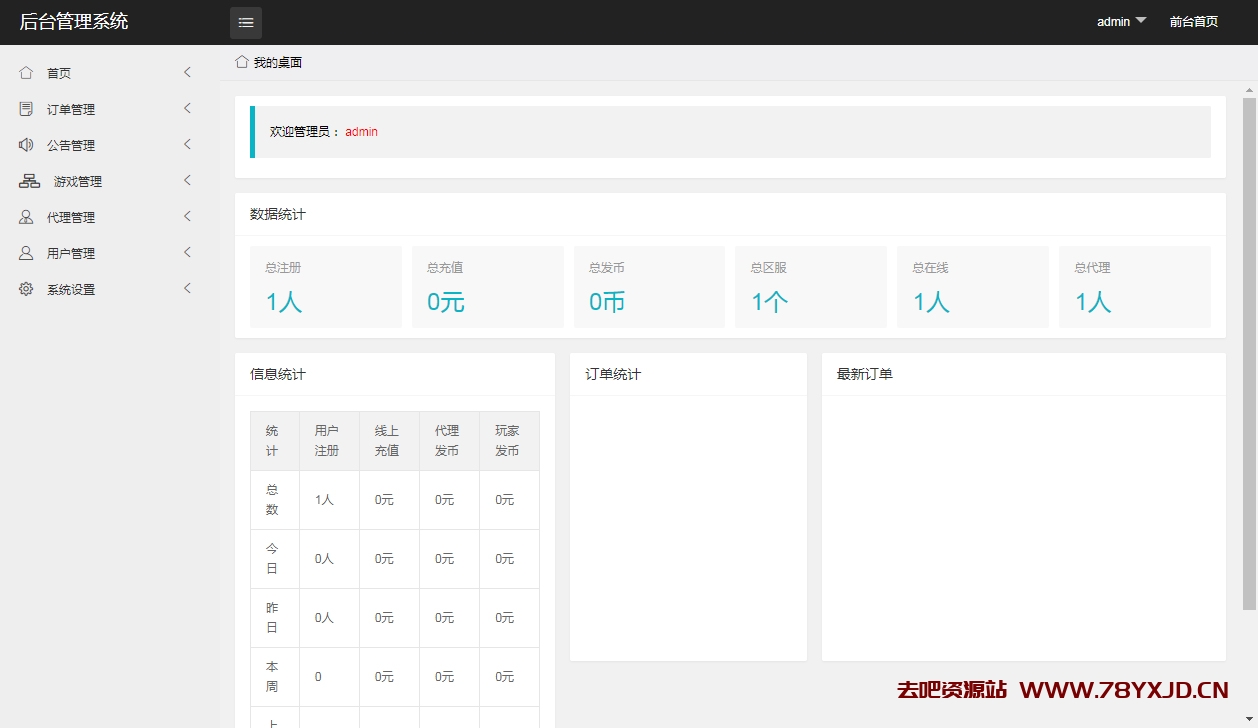Click the 本周 row label

point(274,677)
